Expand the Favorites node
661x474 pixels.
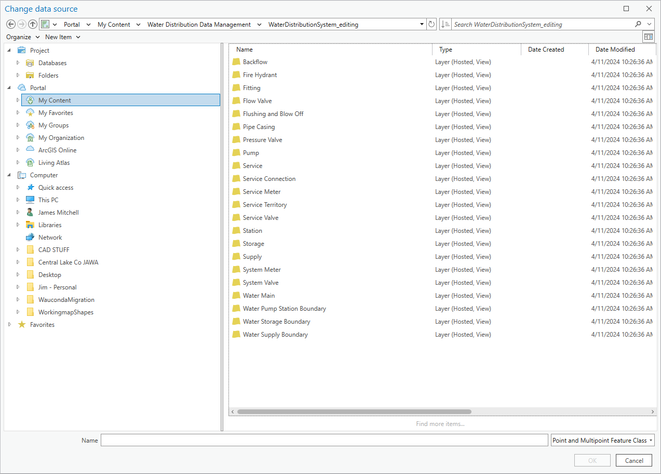point(9,324)
